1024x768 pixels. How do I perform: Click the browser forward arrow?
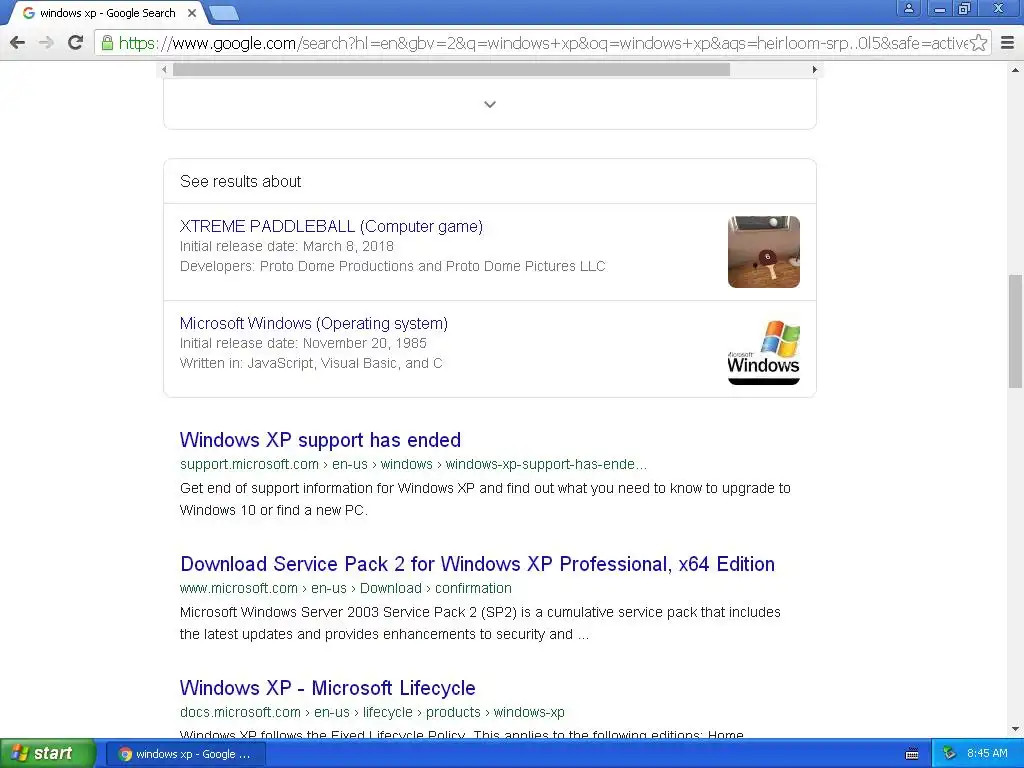(46, 43)
